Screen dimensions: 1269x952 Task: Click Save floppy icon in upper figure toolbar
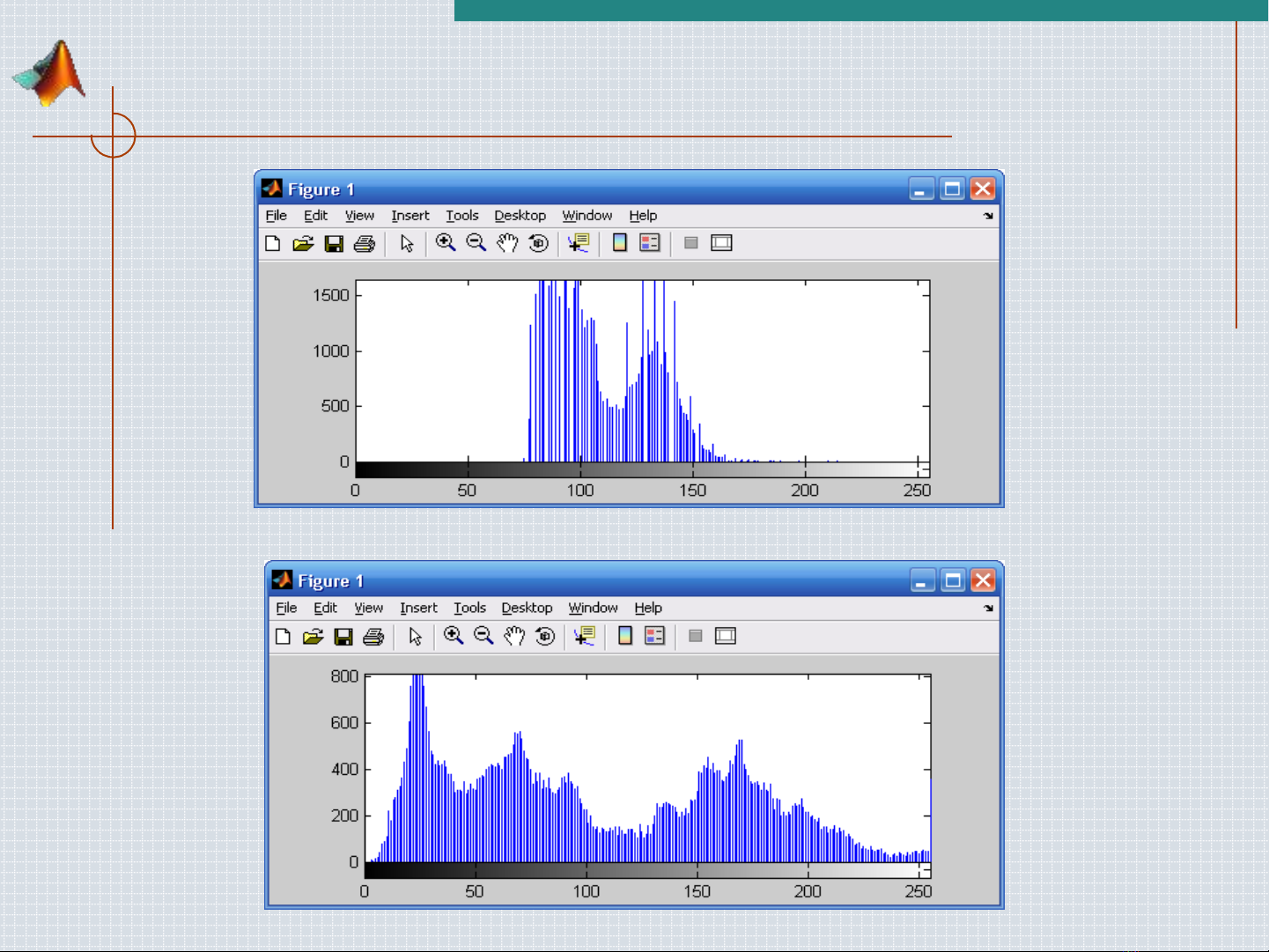click(x=334, y=244)
